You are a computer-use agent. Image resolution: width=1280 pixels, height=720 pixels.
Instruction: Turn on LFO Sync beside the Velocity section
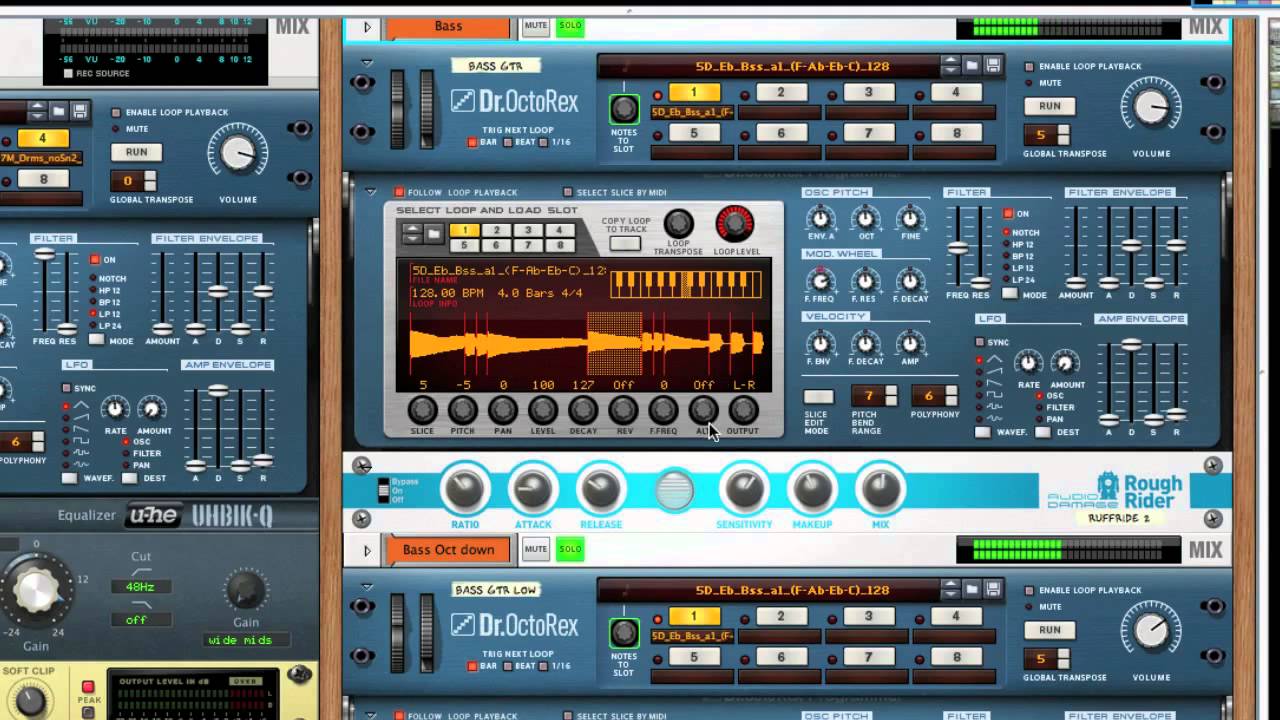[x=980, y=342]
